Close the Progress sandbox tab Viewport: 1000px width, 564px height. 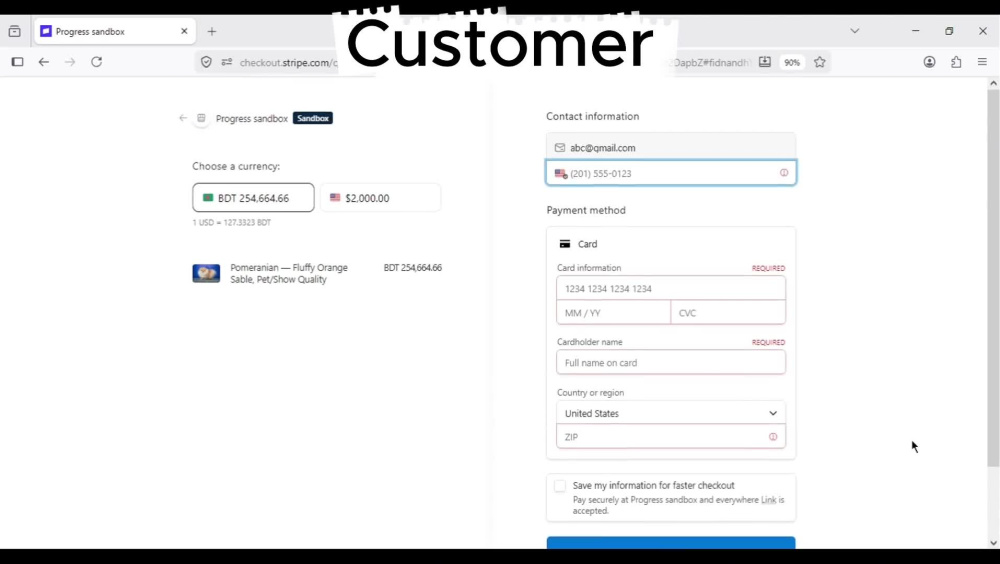(184, 31)
